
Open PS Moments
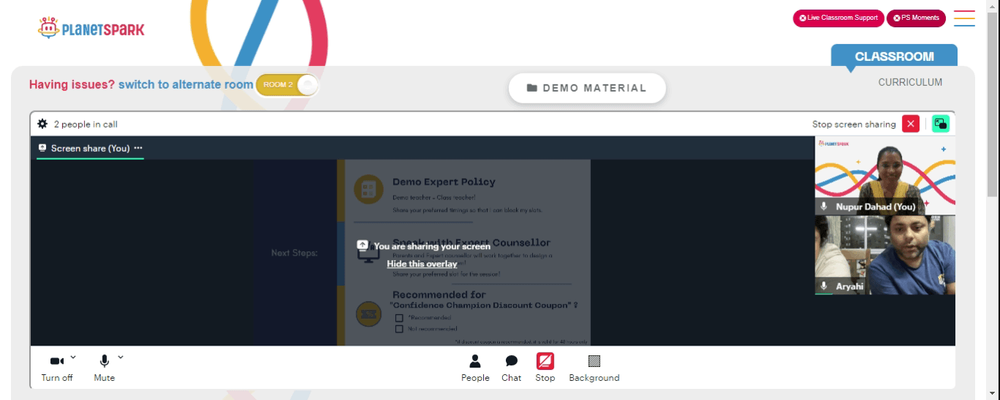coord(916,18)
